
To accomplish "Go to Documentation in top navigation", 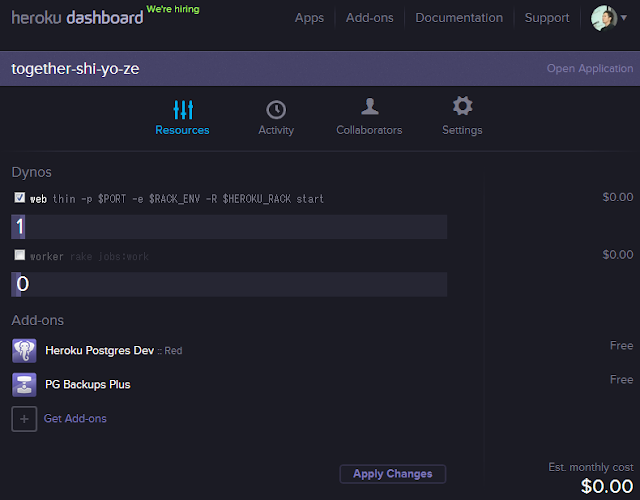I will click(459, 18).
